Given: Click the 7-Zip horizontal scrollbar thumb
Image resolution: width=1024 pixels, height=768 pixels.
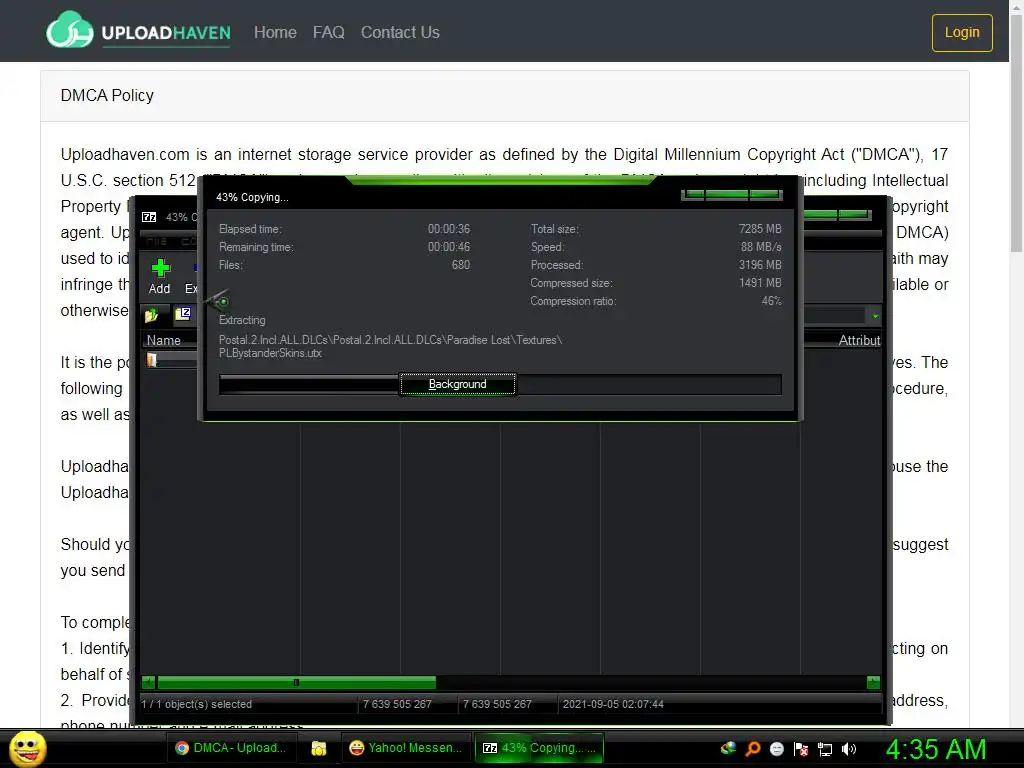Looking at the screenshot, I should coord(296,682).
